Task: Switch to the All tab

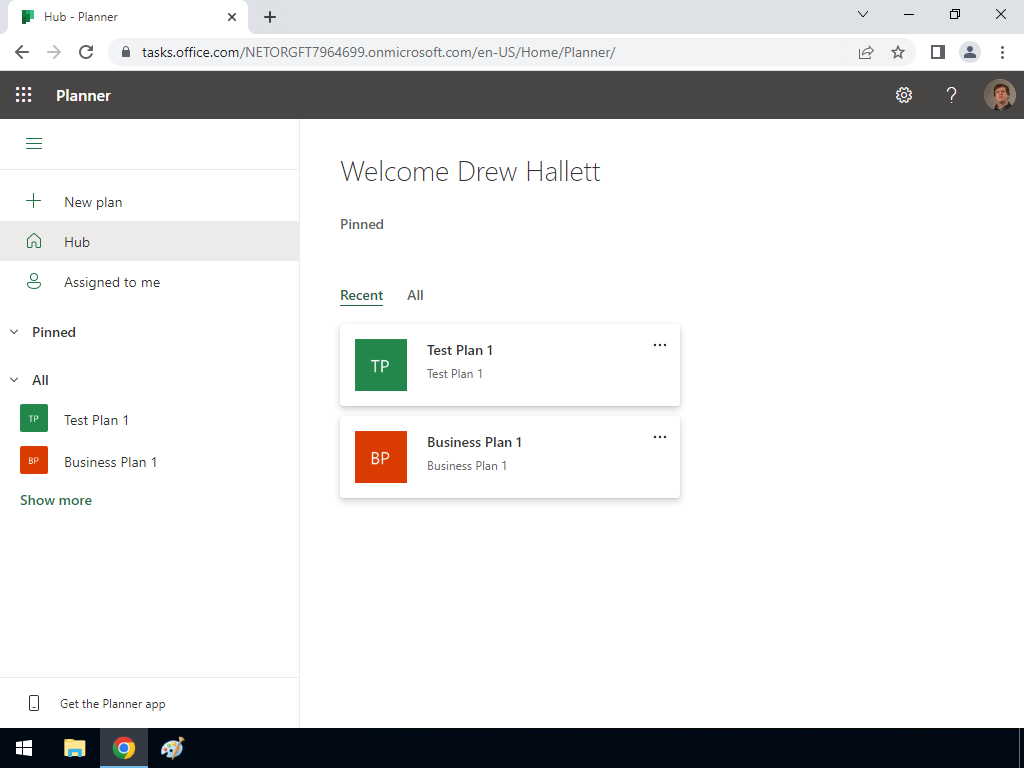Action: [415, 295]
